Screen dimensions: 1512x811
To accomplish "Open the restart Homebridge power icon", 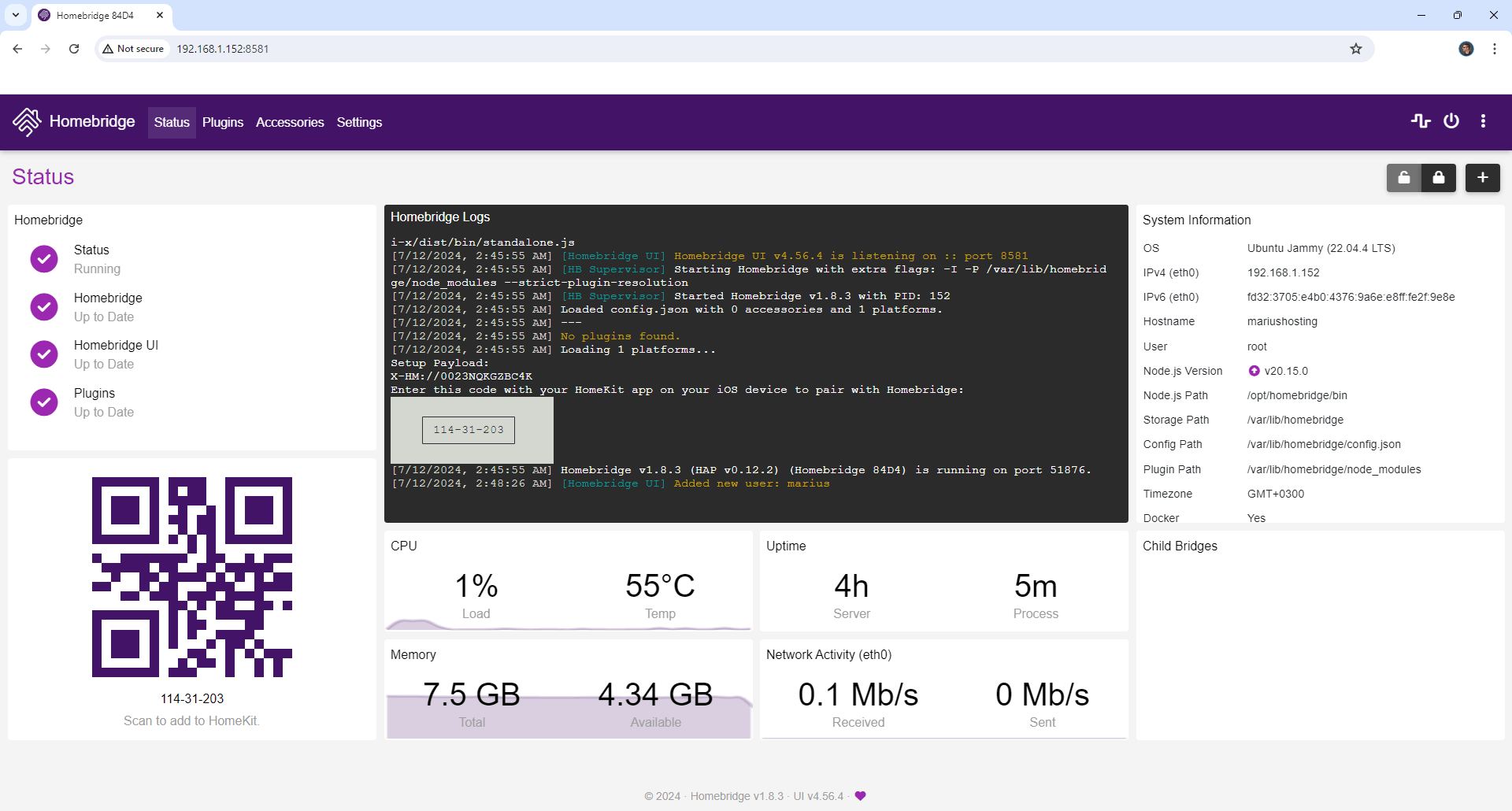I will pyautogui.click(x=1451, y=121).
